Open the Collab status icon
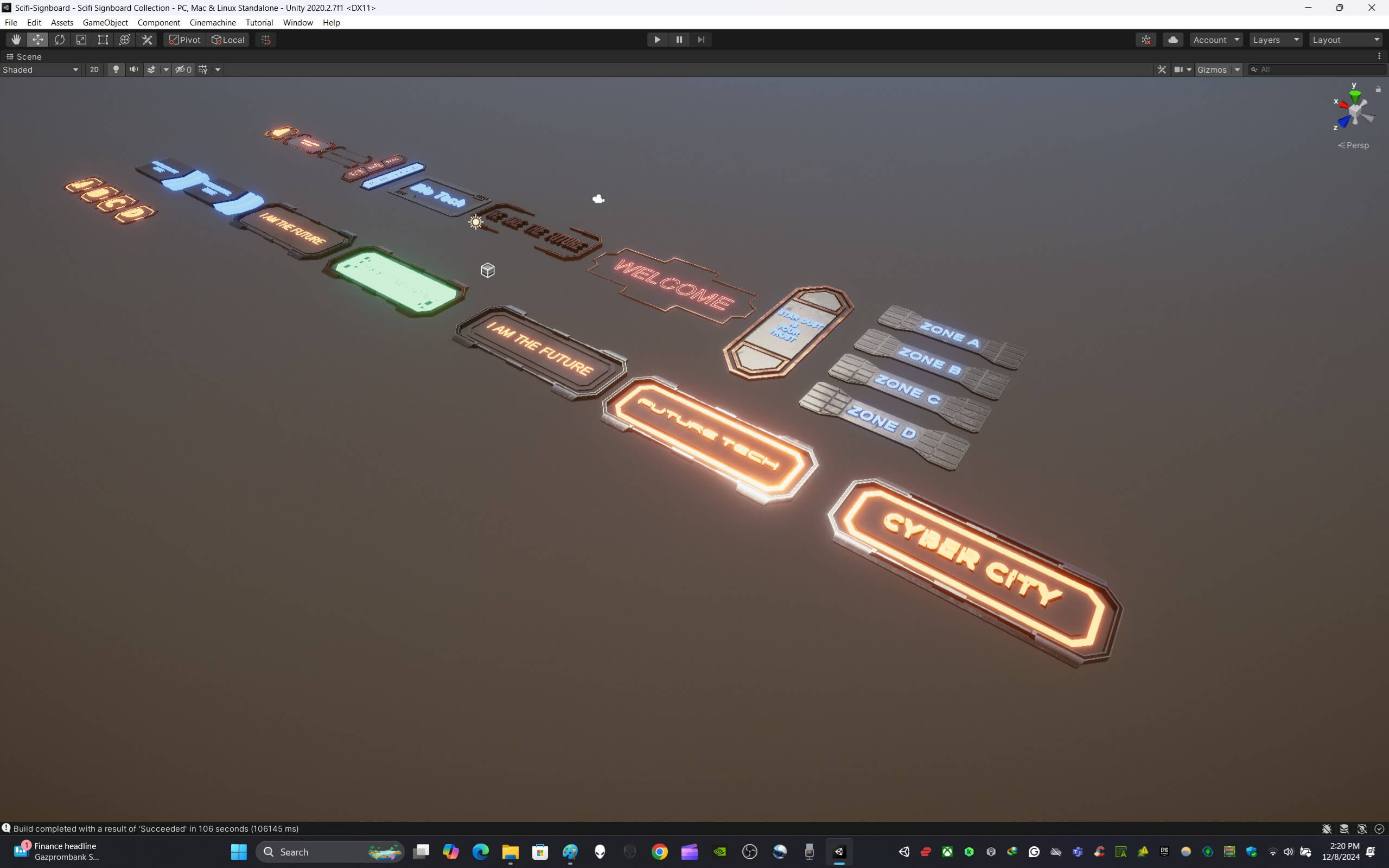Viewport: 1389px width, 868px height. [1146, 40]
